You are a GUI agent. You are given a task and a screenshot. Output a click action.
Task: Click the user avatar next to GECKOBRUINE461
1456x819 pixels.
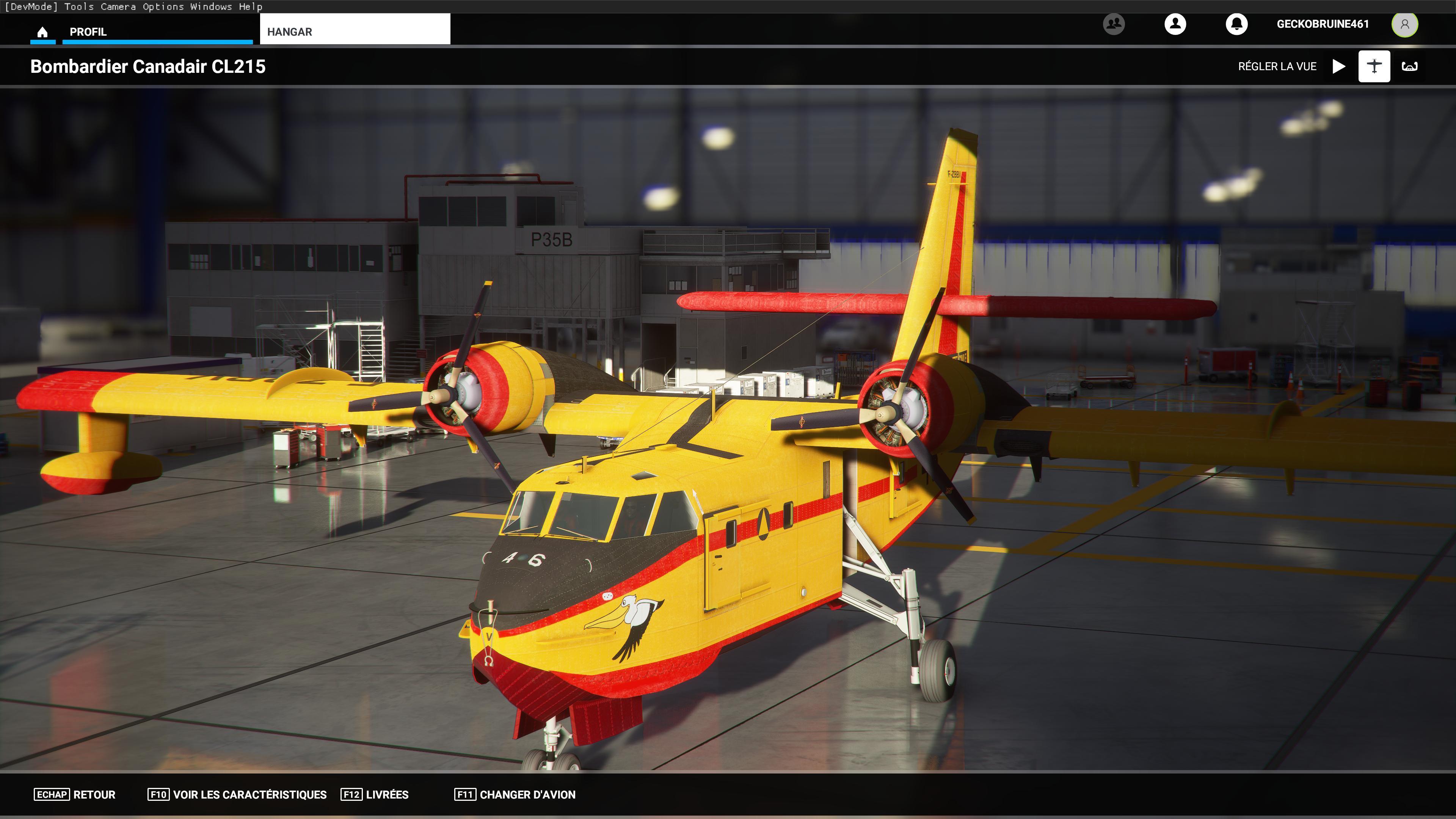click(x=1404, y=24)
